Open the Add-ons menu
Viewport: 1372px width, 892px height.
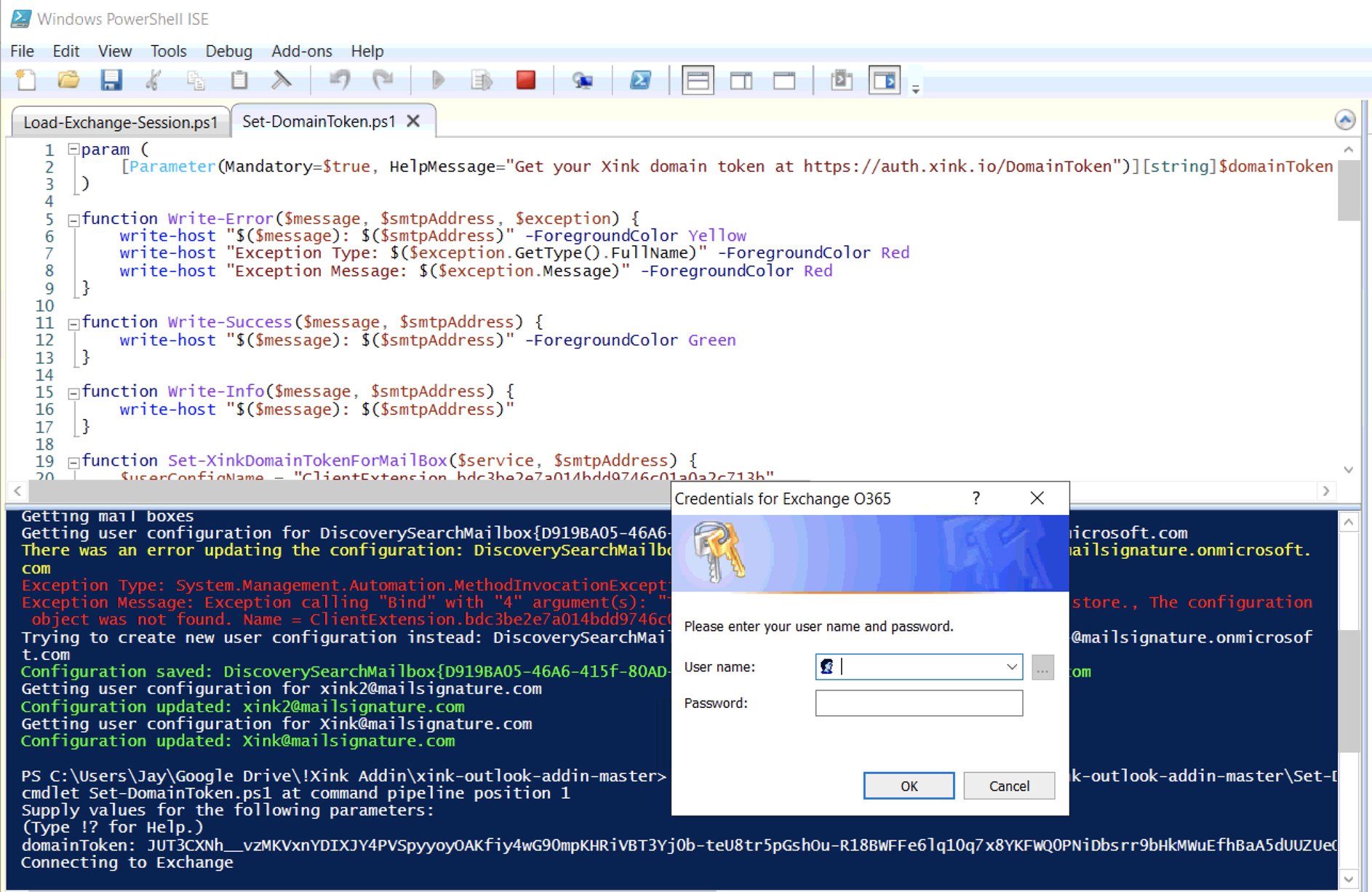(x=301, y=51)
